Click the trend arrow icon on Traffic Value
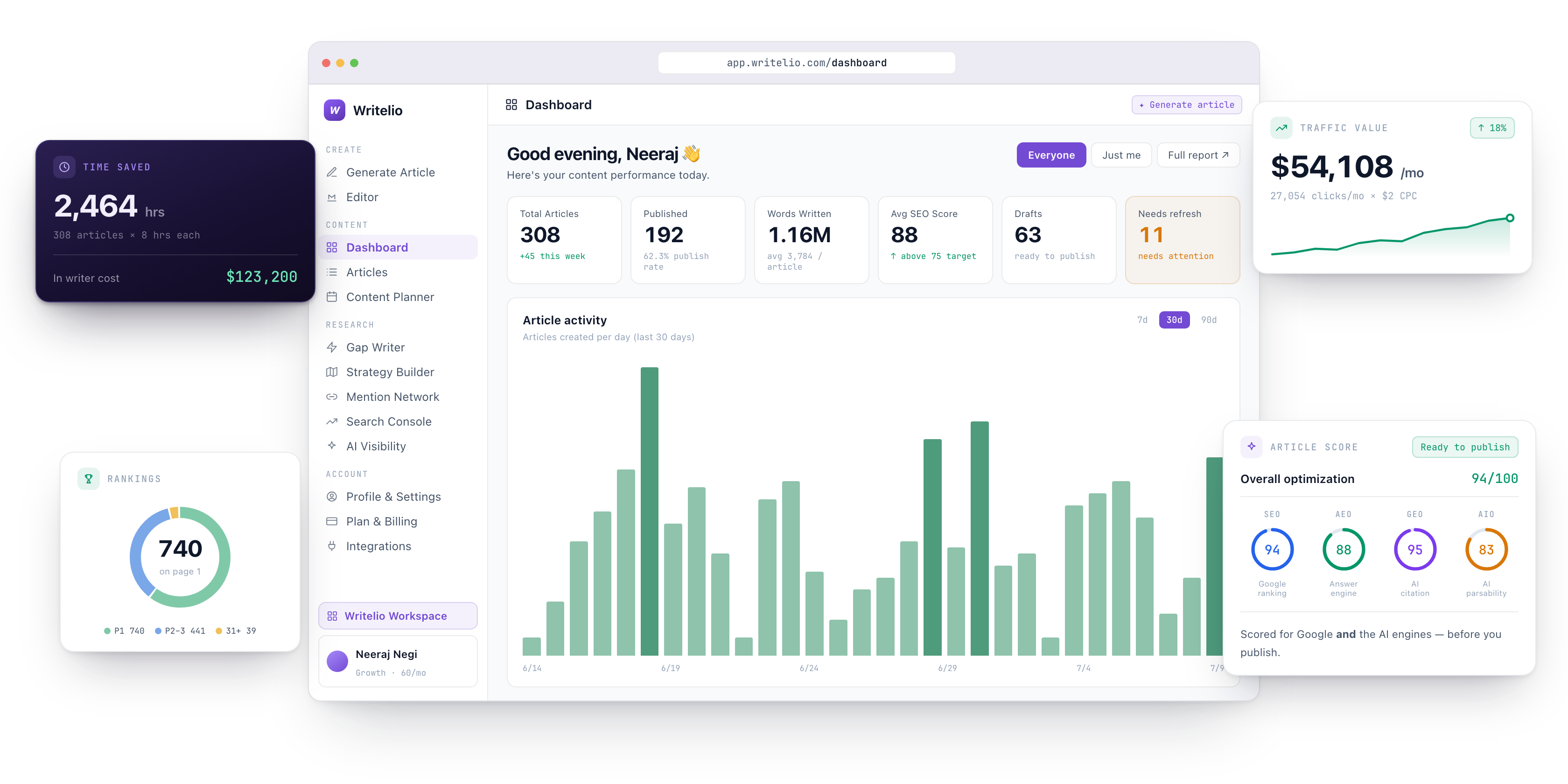The image size is (1568, 784). pos(1281,128)
